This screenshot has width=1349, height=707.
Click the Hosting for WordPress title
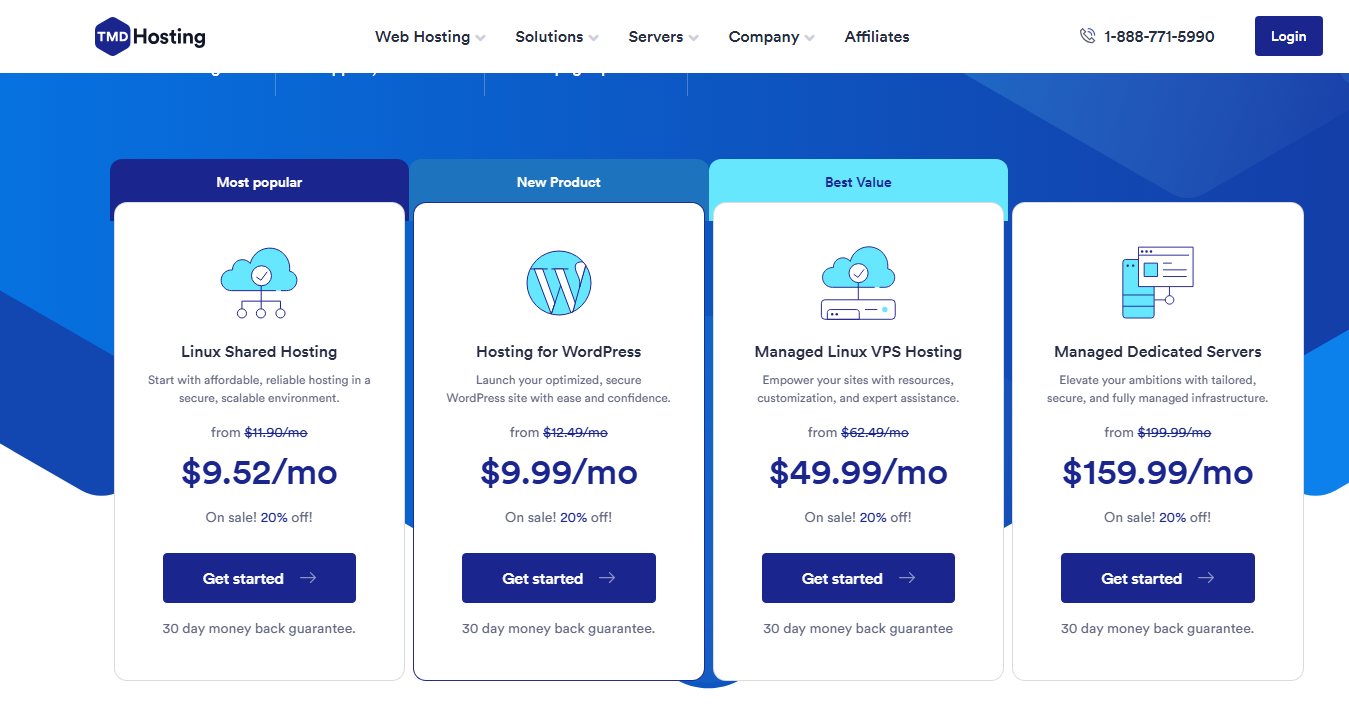point(558,352)
